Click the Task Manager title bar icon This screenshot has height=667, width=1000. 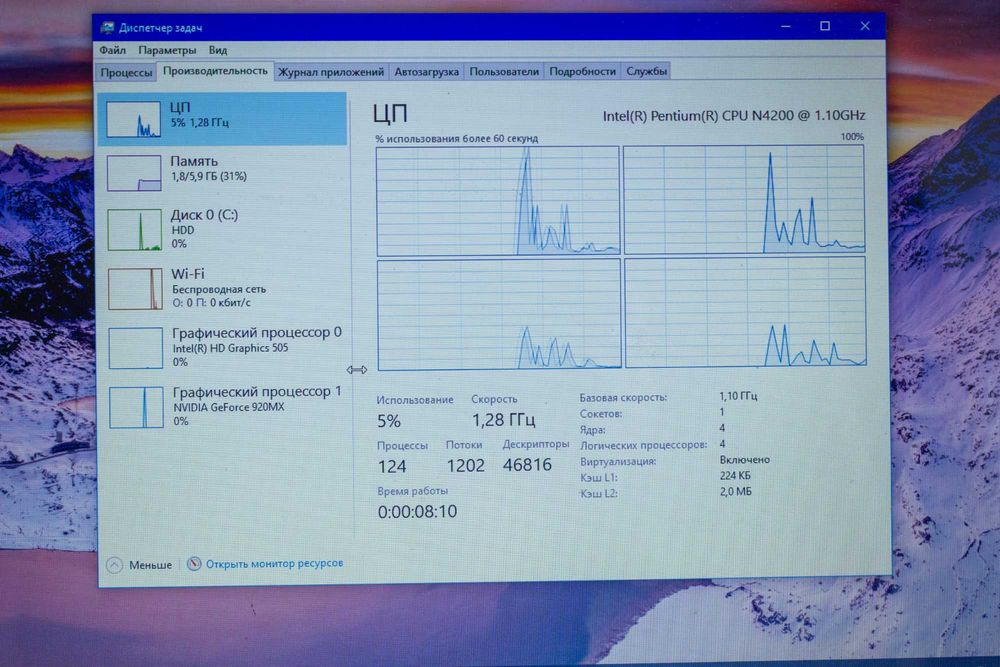click(107, 27)
